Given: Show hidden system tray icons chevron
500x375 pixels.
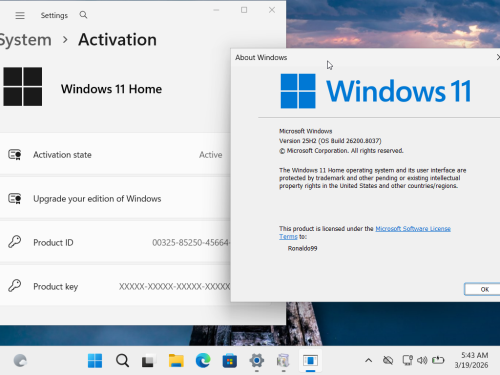Looking at the screenshot, I should 368,360.
